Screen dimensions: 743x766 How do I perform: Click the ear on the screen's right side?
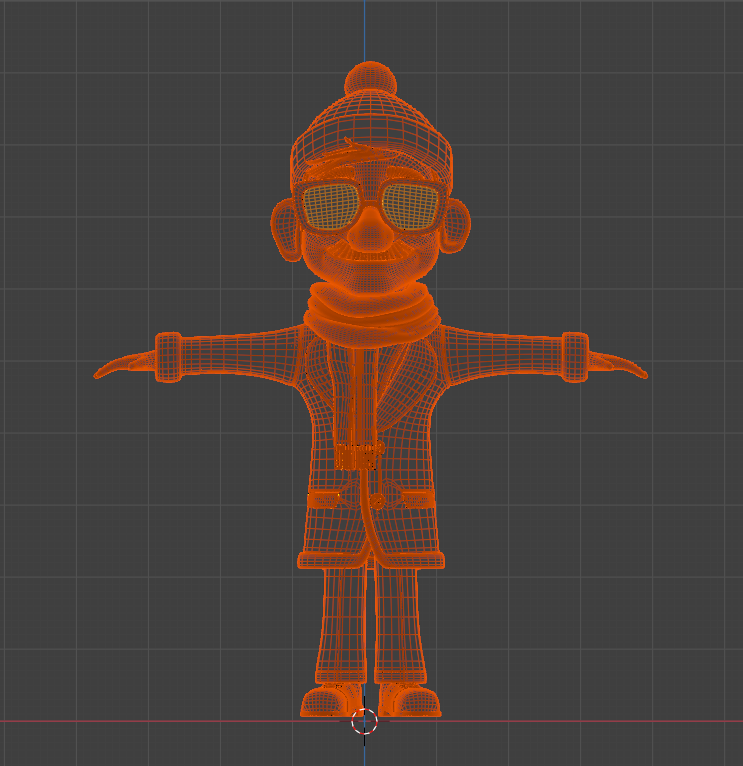pyautogui.click(x=458, y=230)
